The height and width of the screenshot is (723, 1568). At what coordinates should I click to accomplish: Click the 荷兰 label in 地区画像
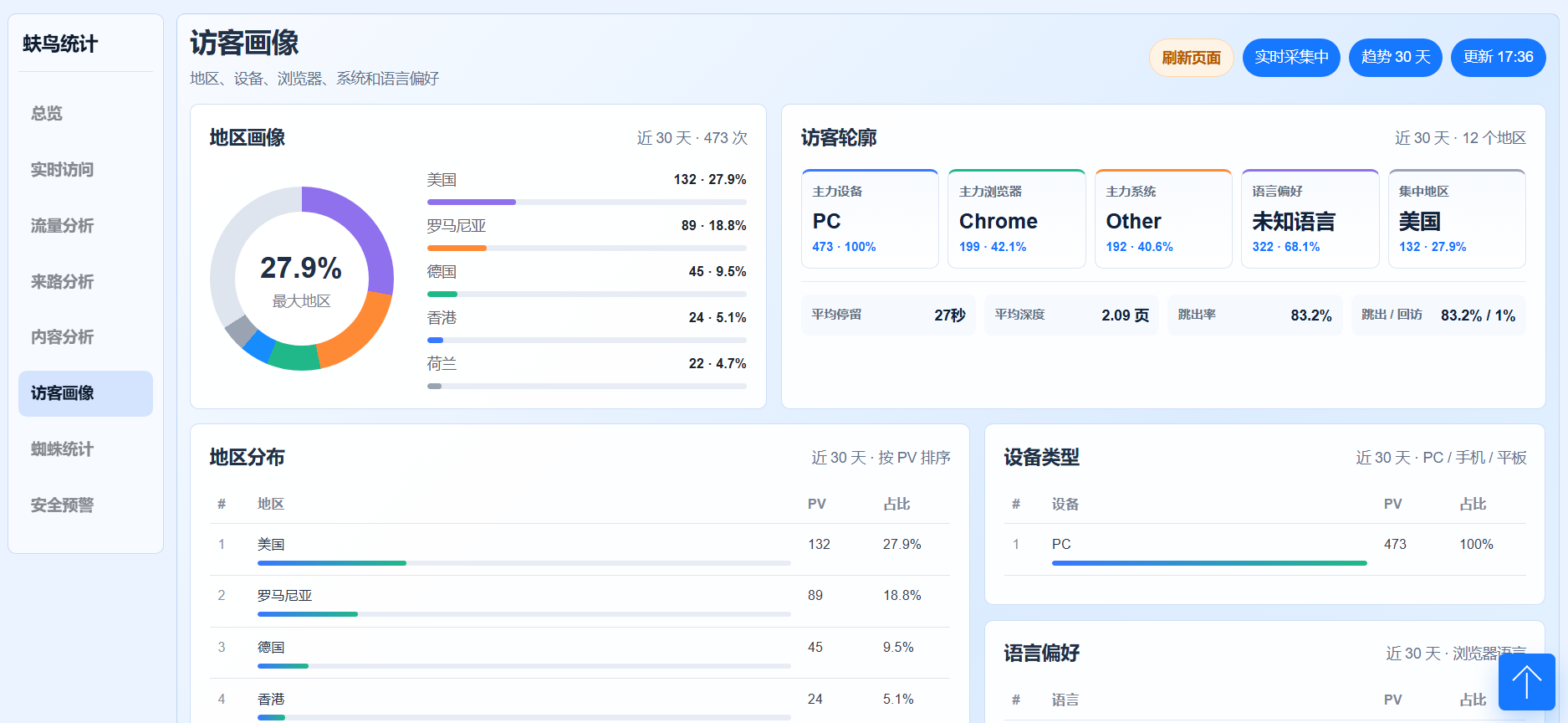(x=442, y=364)
